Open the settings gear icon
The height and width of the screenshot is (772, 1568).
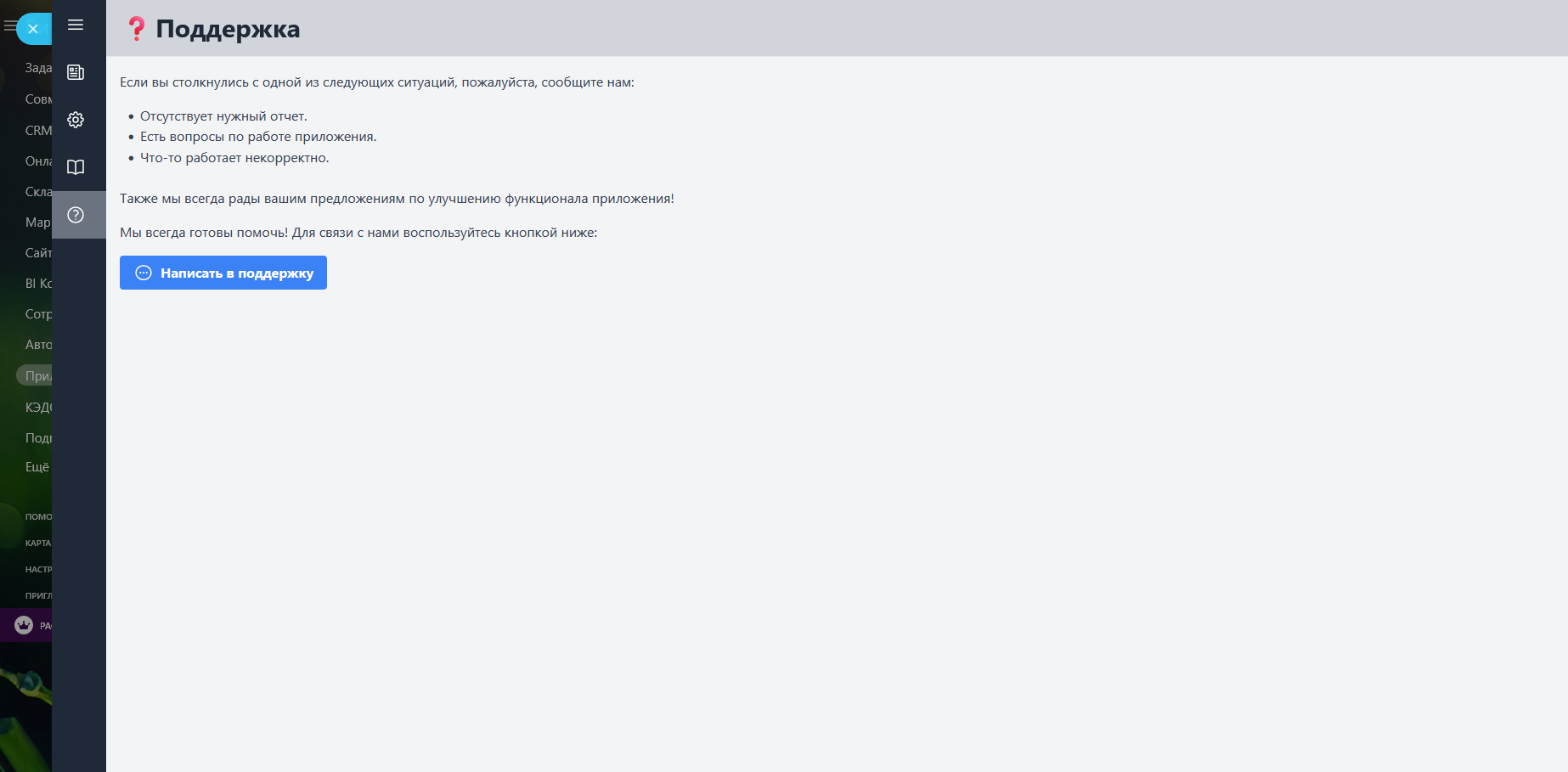(x=76, y=120)
